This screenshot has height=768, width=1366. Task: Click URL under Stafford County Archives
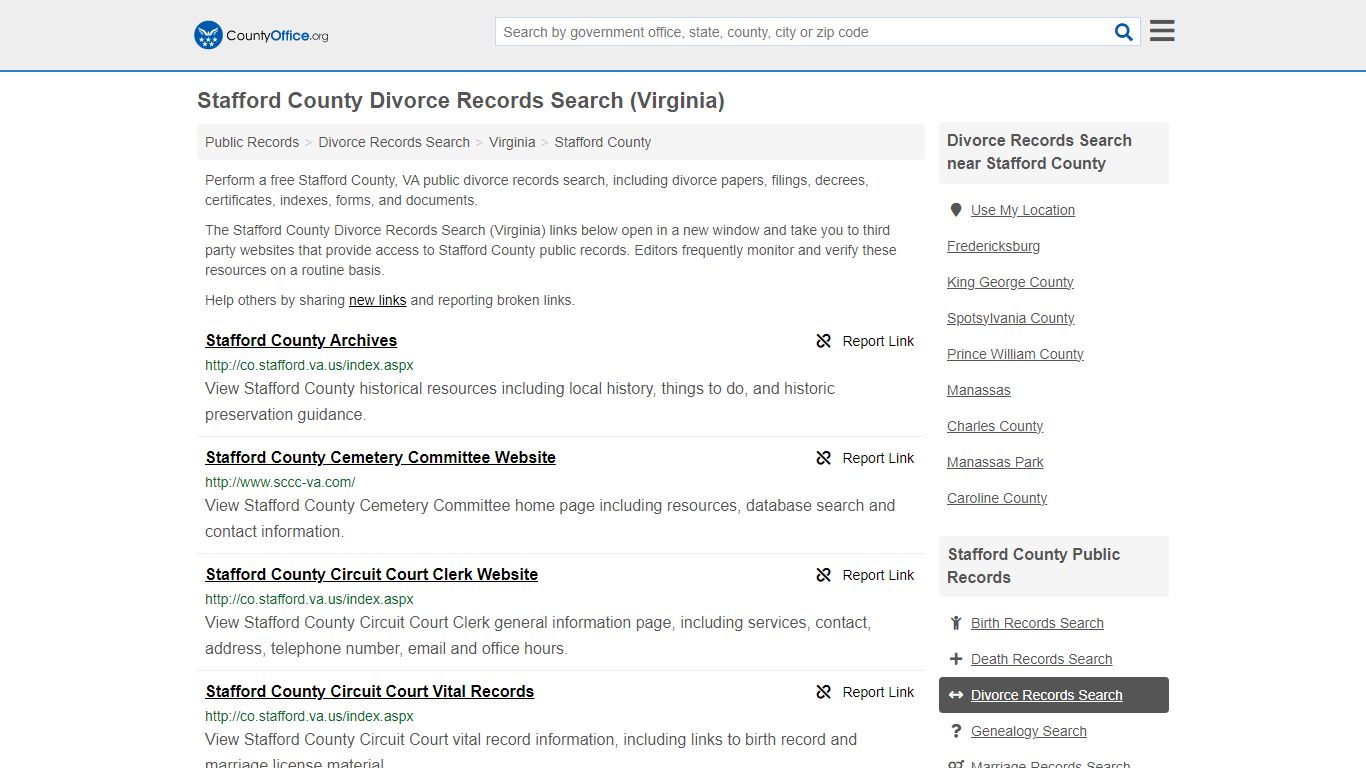tap(309, 365)
